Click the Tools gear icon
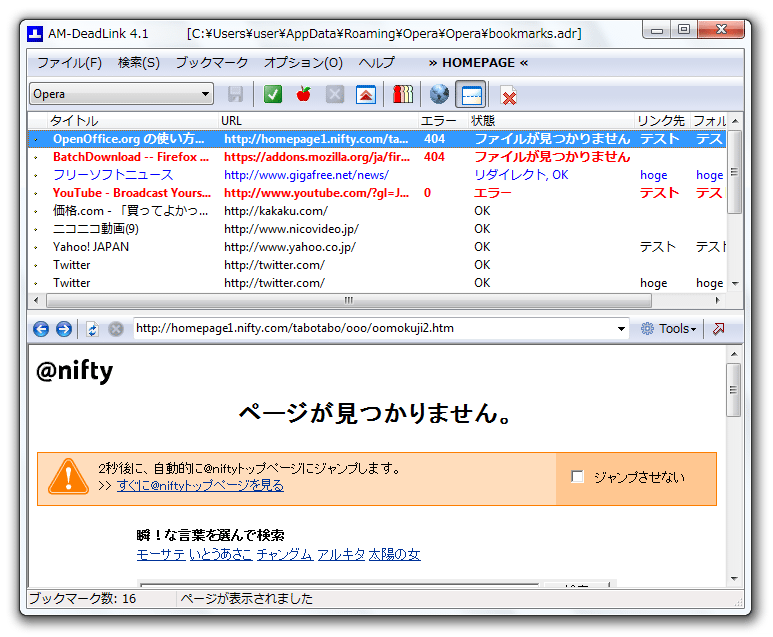 647,329
